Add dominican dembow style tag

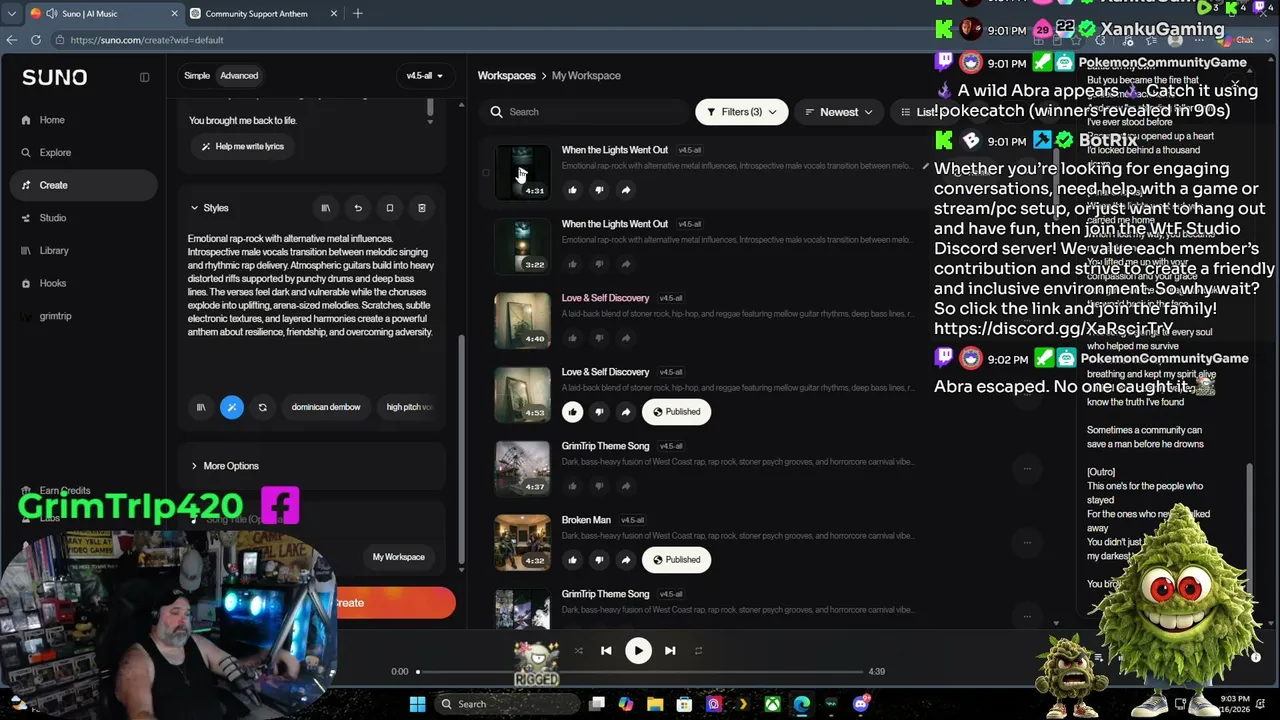[x=326, y=407]
